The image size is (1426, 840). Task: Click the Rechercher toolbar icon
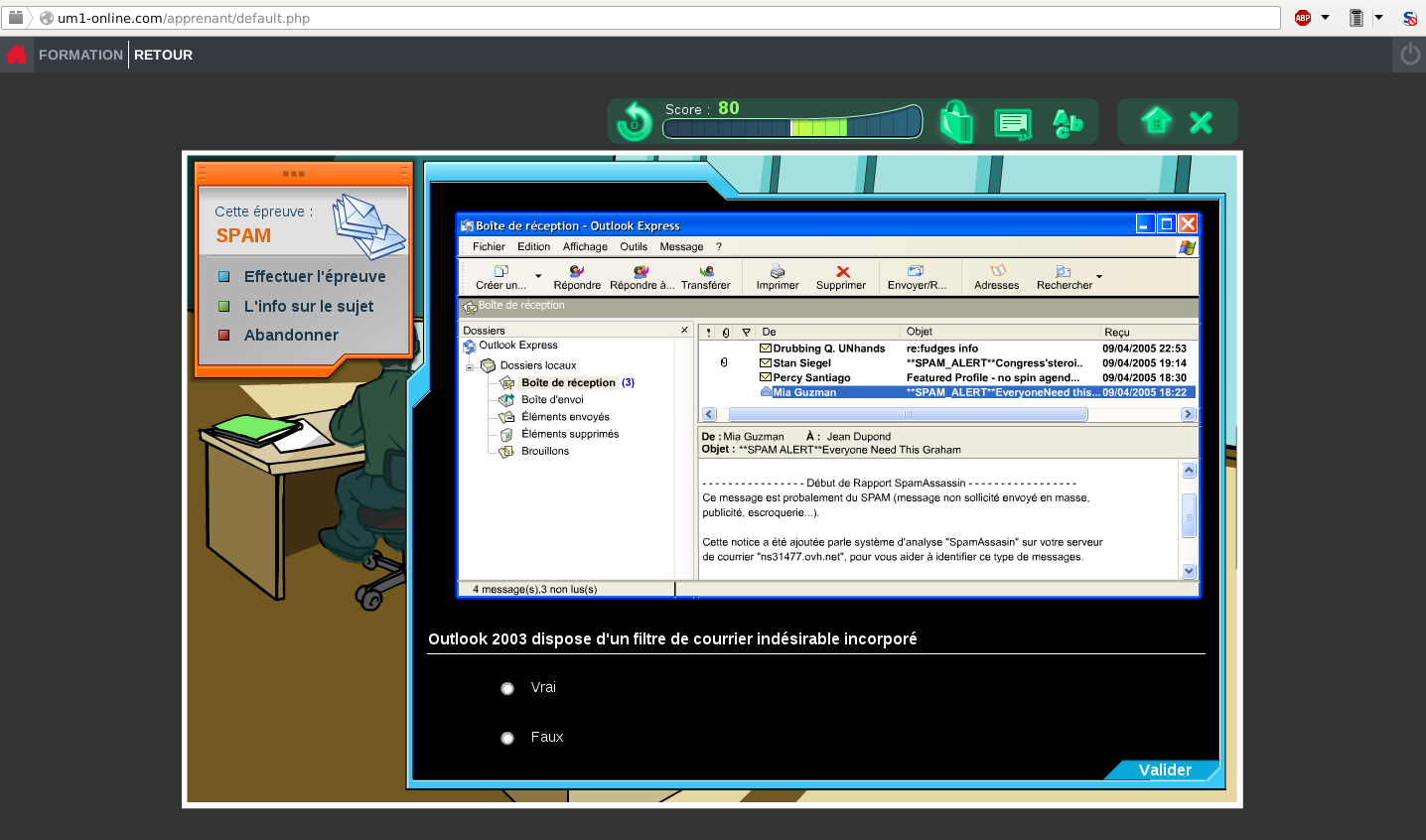point(1064,277)
